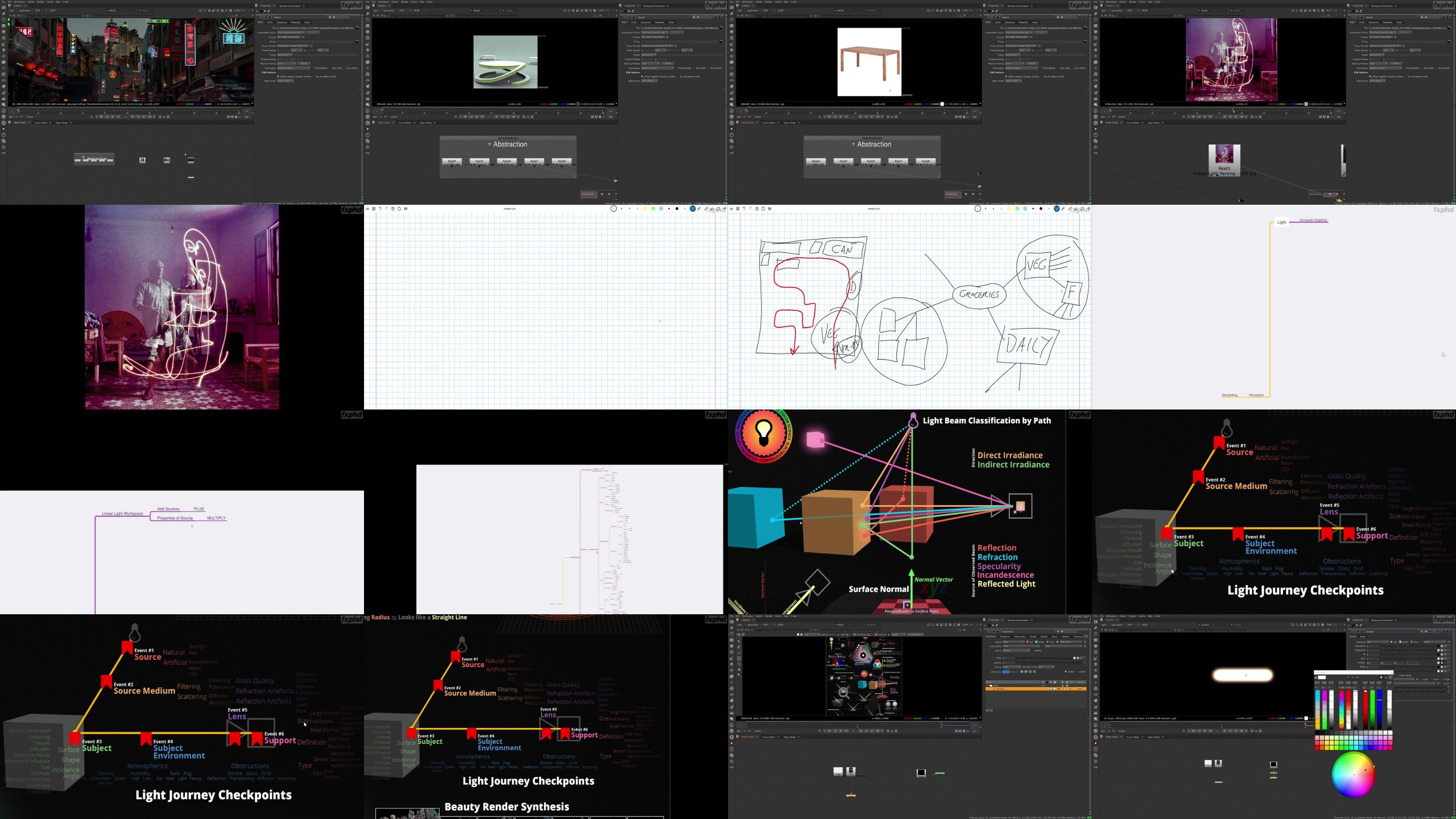Select Add Sources node in Linear Light Workspace map
Image resolution: width=1456 pixels, height=819 pixels.
pyautogui.click(x=168, y=509)
